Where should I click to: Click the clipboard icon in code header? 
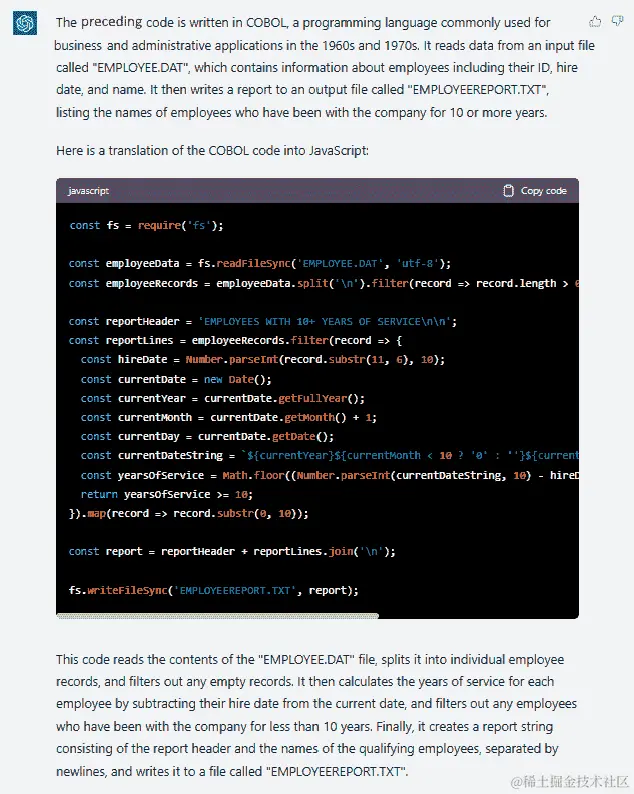tap(508, 191)
